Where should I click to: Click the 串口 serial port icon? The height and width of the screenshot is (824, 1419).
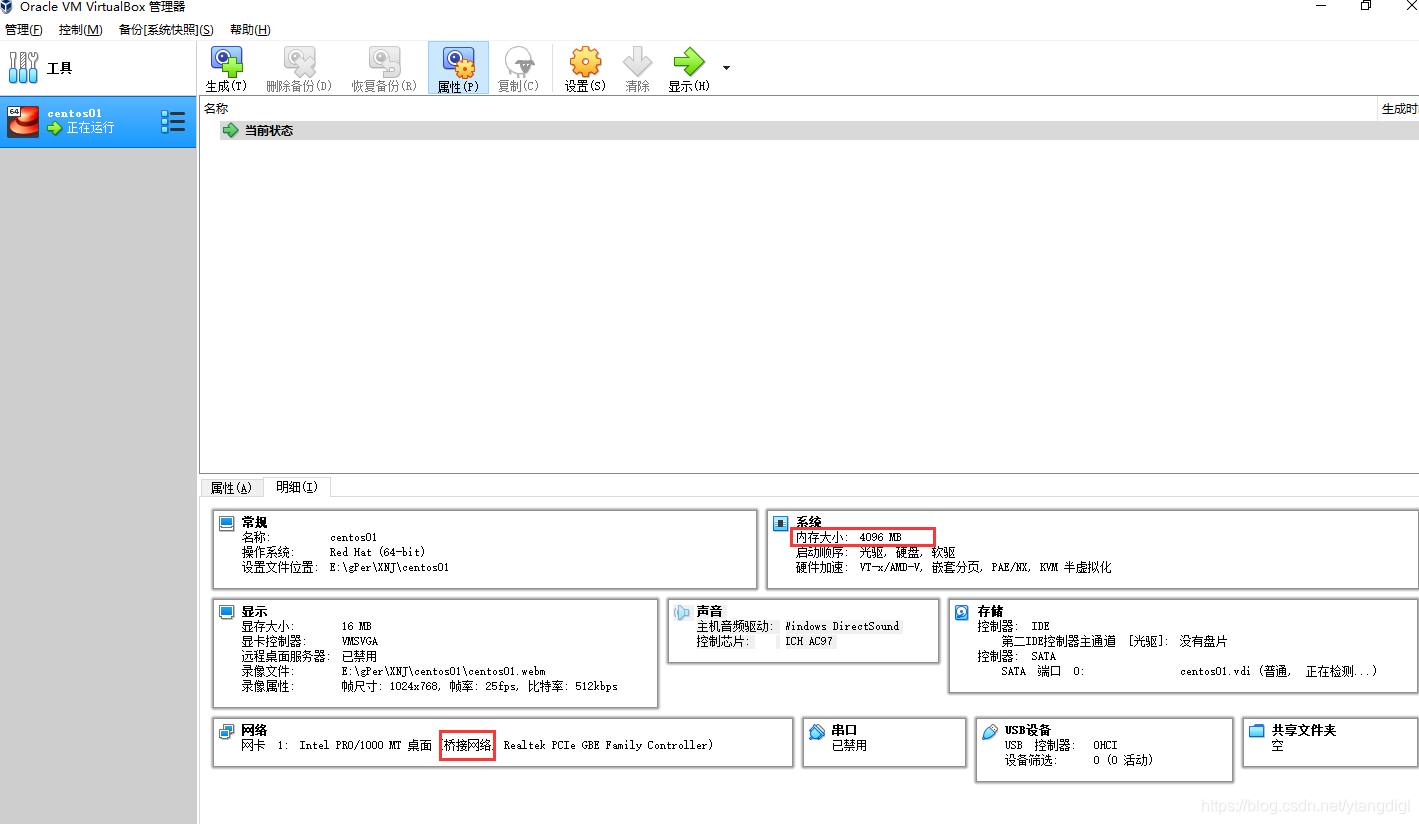pyautogui.click(x=816, y=731)
